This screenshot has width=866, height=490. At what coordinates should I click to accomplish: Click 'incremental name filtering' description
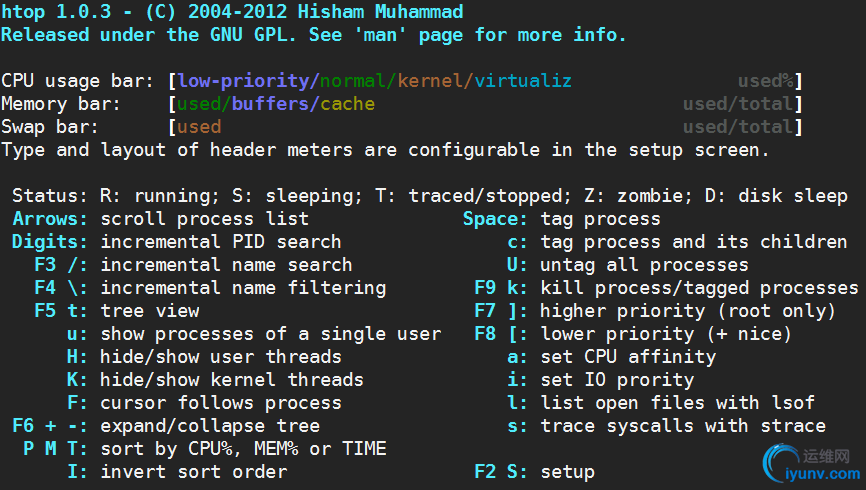(x=243, y=288)
